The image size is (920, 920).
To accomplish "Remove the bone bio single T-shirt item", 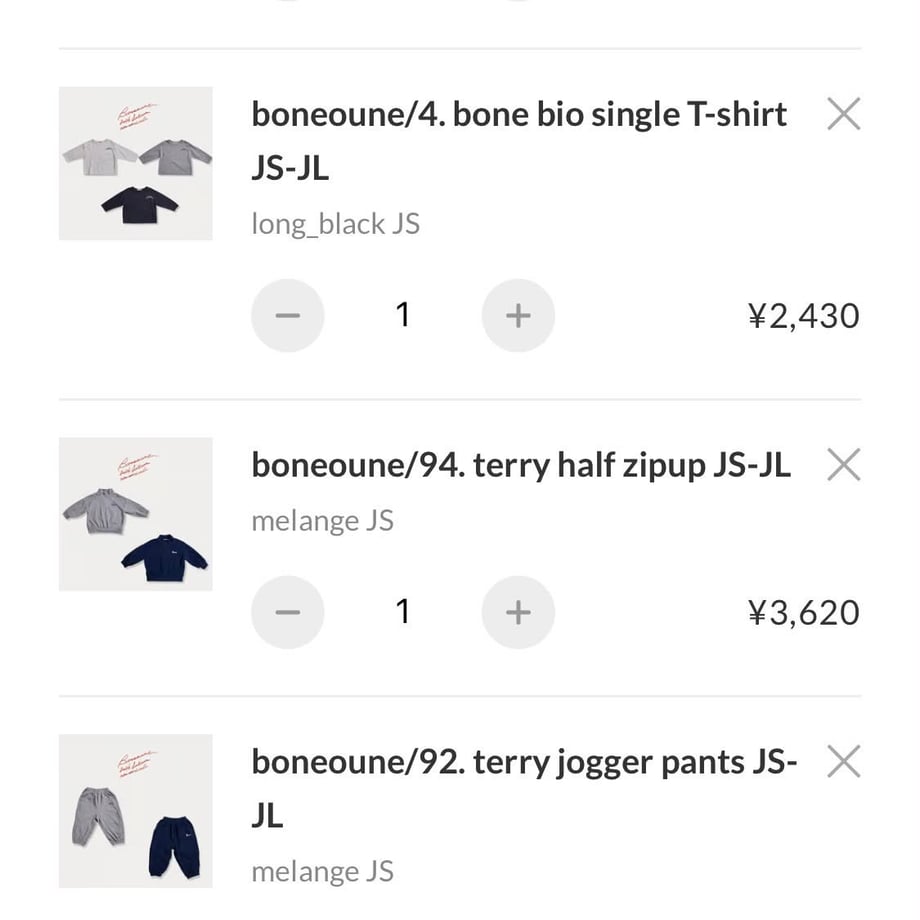I will tap(844, 114).
